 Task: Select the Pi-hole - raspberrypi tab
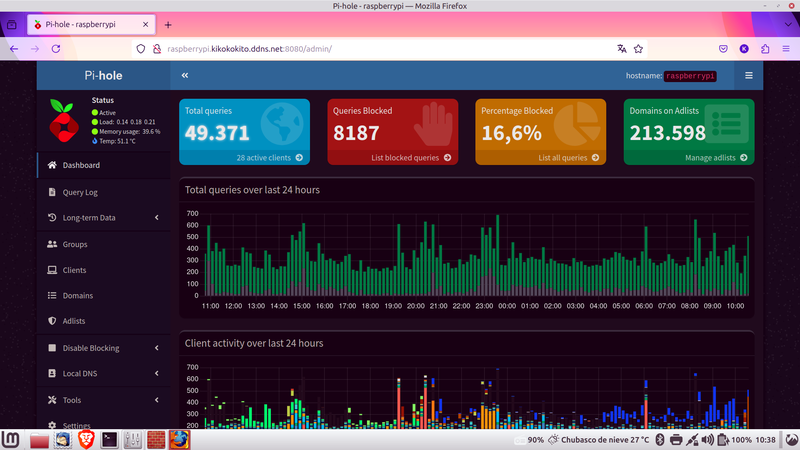91,24
